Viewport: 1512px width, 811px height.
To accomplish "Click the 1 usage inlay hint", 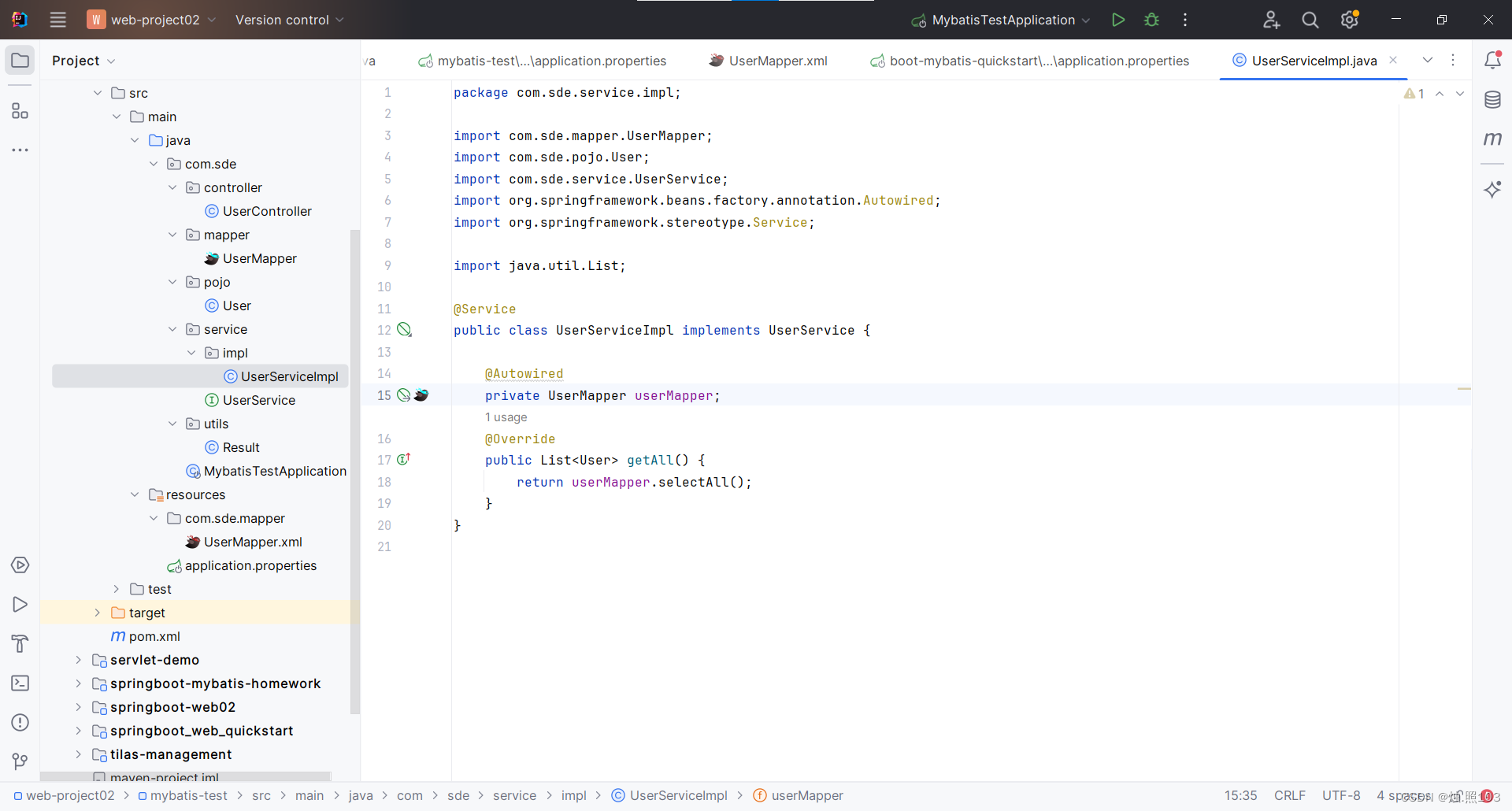I will tap(506, 417).
